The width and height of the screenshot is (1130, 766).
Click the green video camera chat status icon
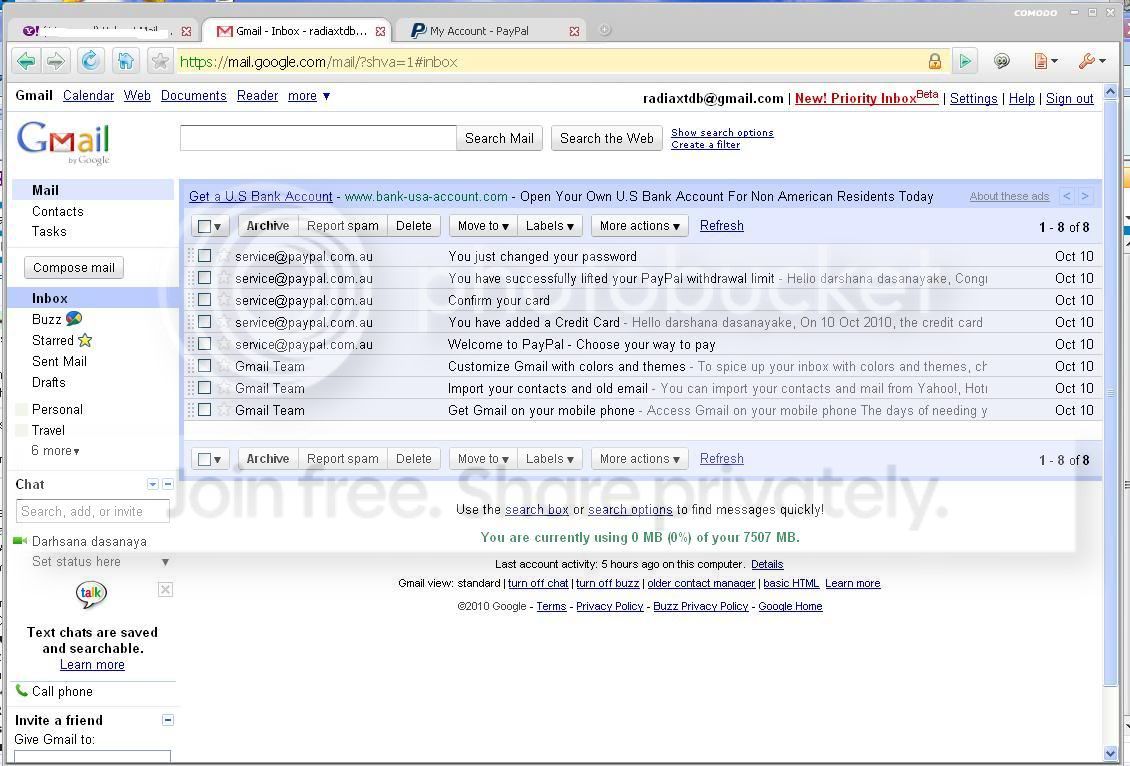click(x=20, y=540)
